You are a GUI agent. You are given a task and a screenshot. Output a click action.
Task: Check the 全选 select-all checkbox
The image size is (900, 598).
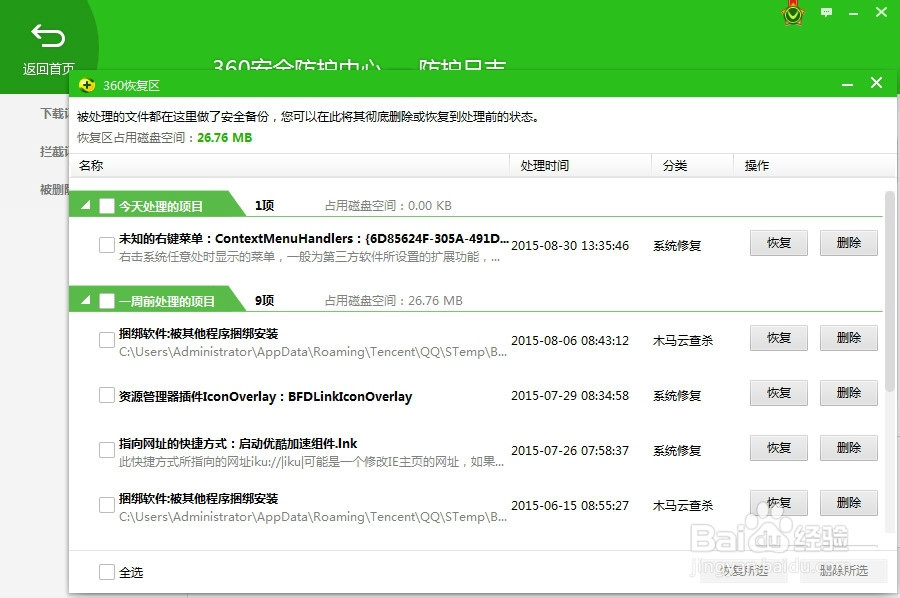coord(107,572)
